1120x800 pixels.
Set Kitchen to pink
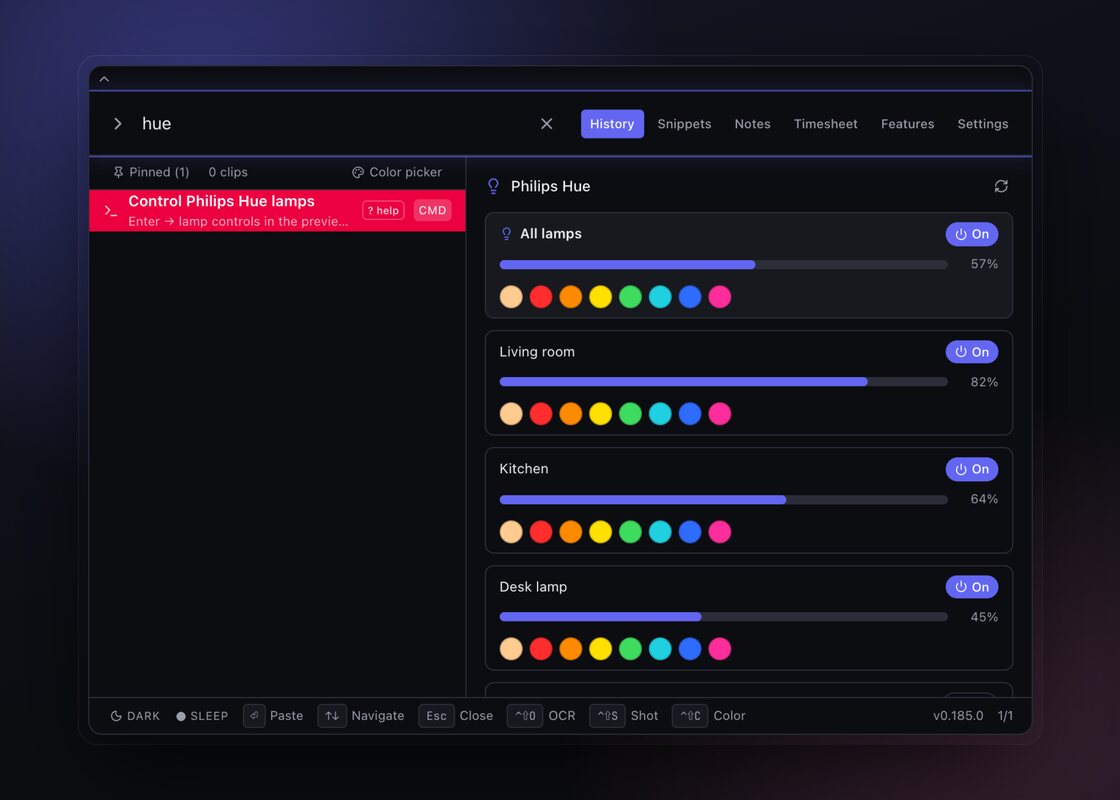click(720, 531)
